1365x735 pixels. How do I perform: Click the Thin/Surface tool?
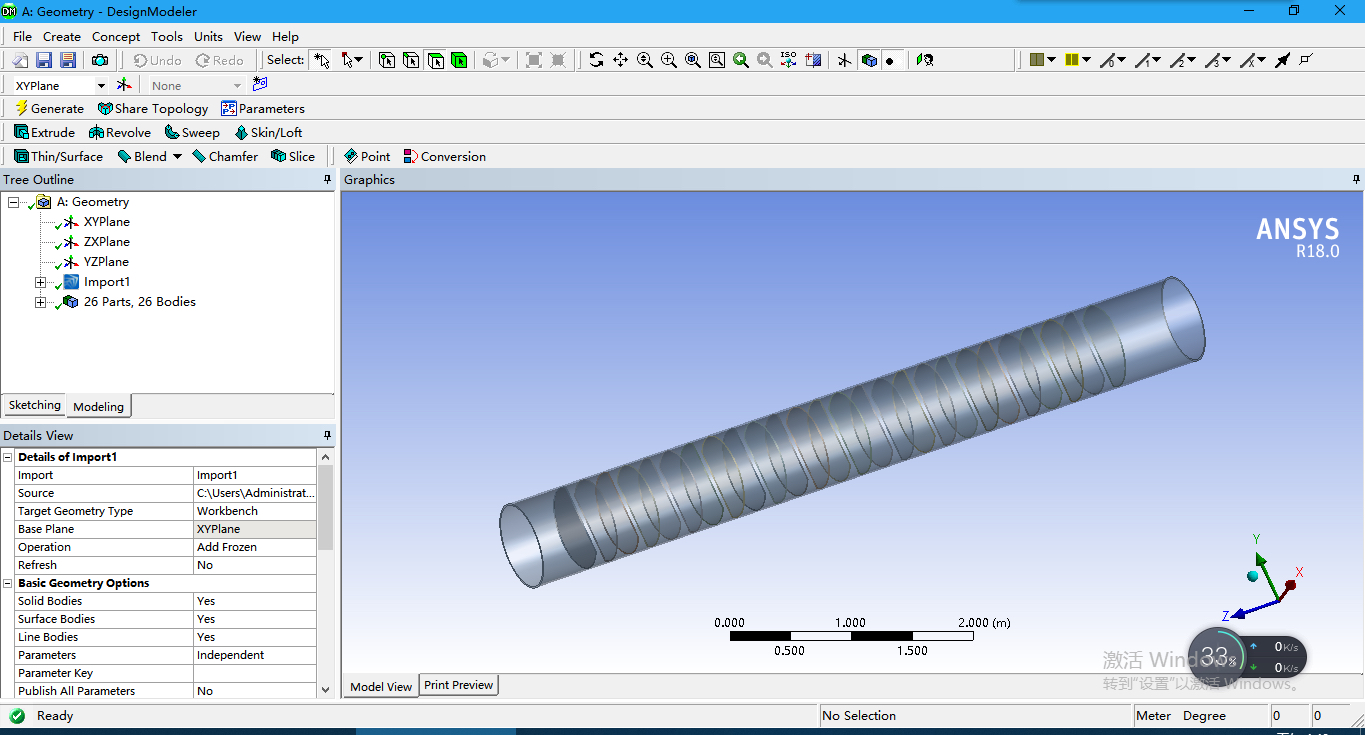58,156
